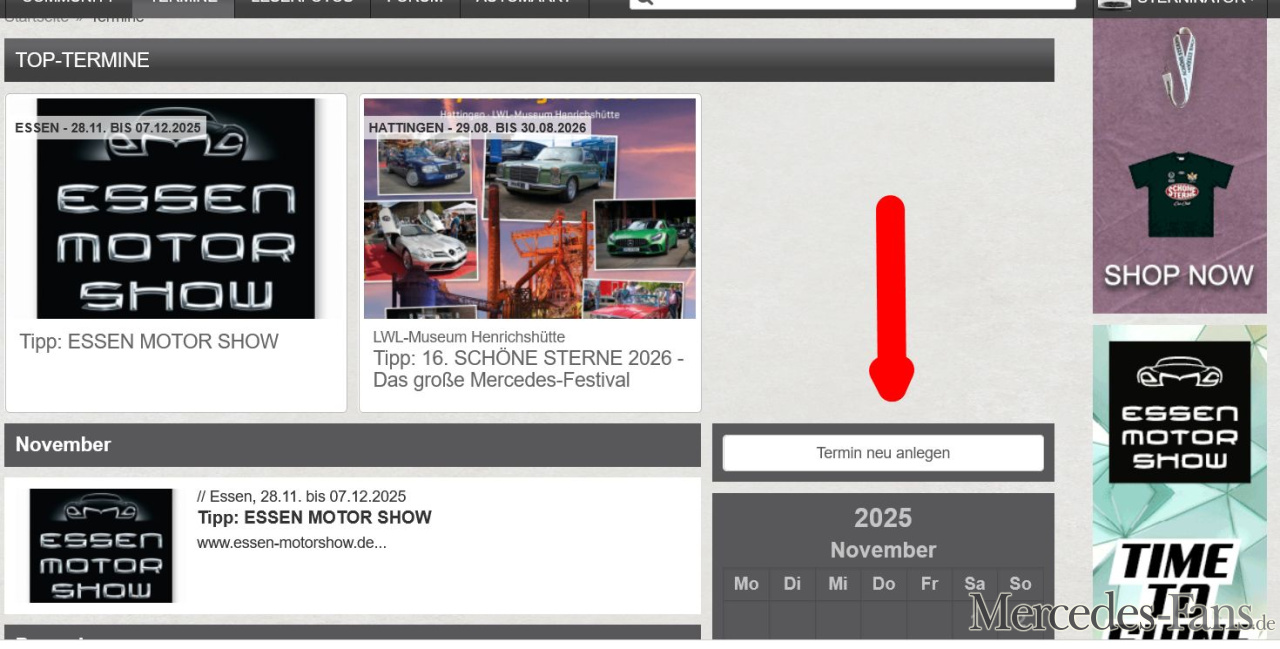Viewport: 1280px width, 649px height.
Task: Open the AUTOMARKT navigation tab
Action: (520, 3)
